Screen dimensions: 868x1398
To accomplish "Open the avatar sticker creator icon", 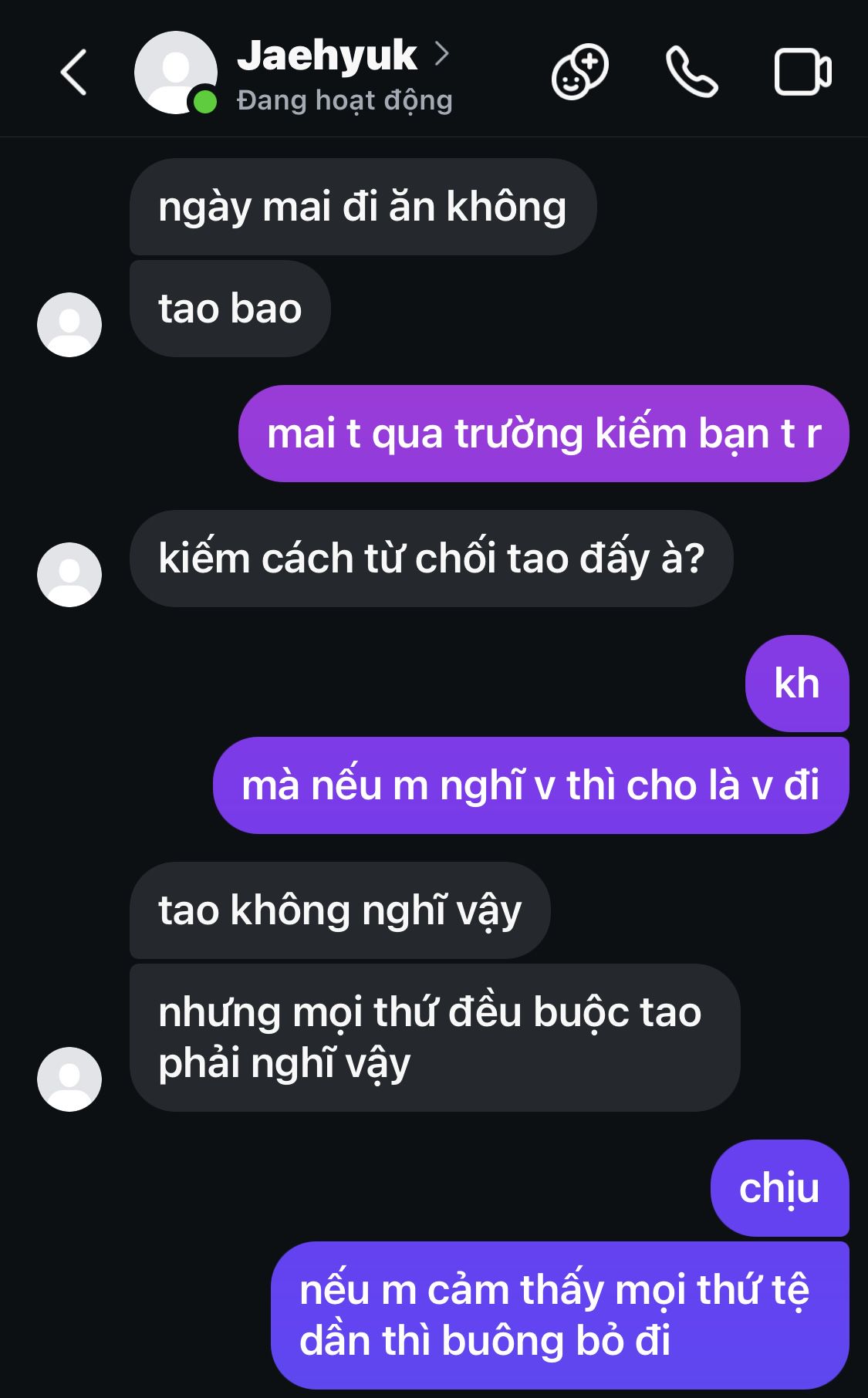I will (x=579, y=73).
